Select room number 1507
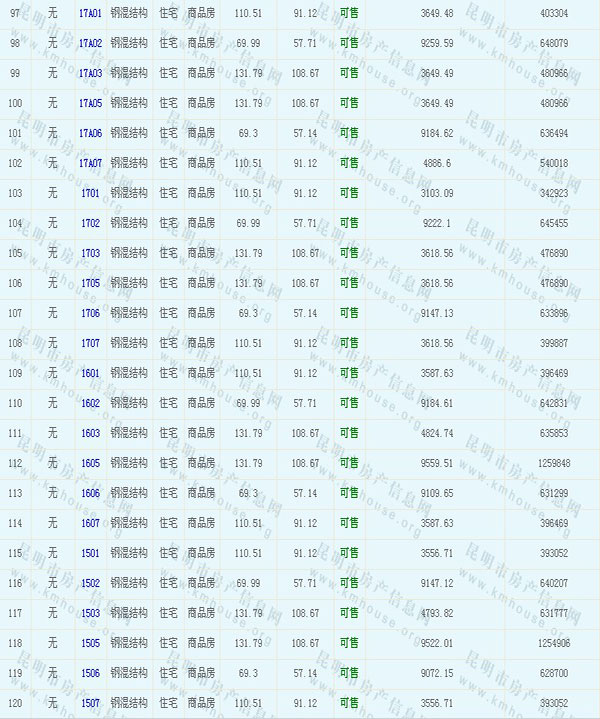The height and width of the screenshot is (719, 600). (x=90, y=704)
